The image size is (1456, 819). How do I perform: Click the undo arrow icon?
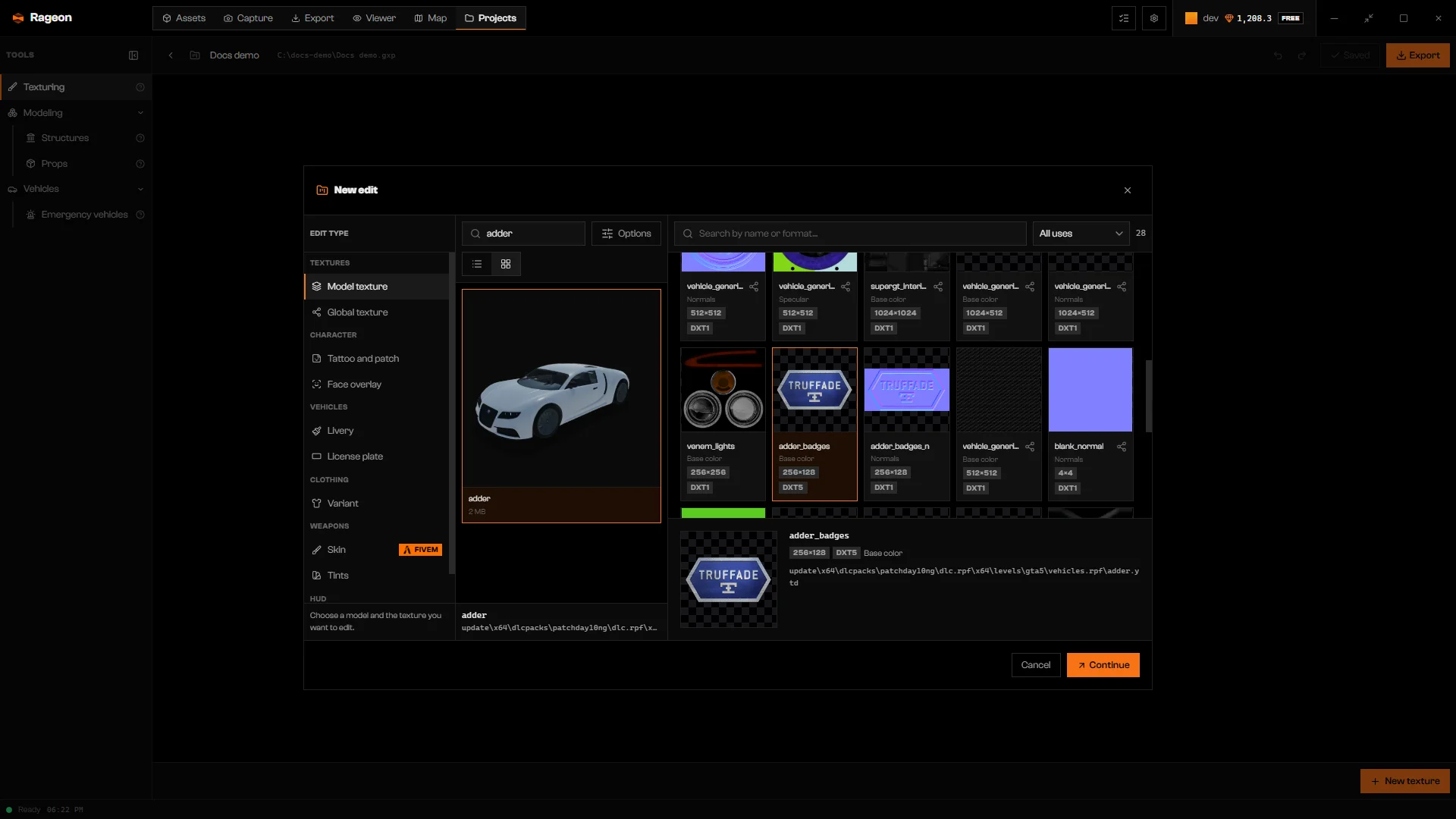(x=1278, y=55)
